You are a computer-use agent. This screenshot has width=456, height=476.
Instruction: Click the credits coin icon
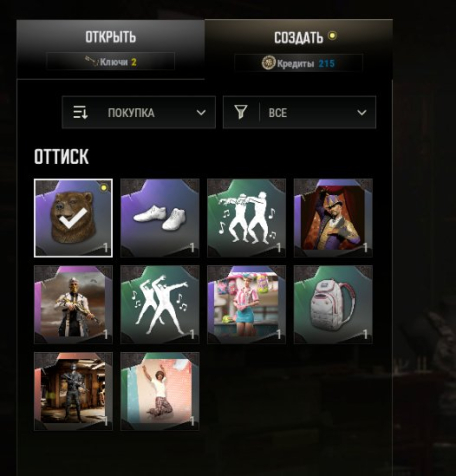(268, 63)
